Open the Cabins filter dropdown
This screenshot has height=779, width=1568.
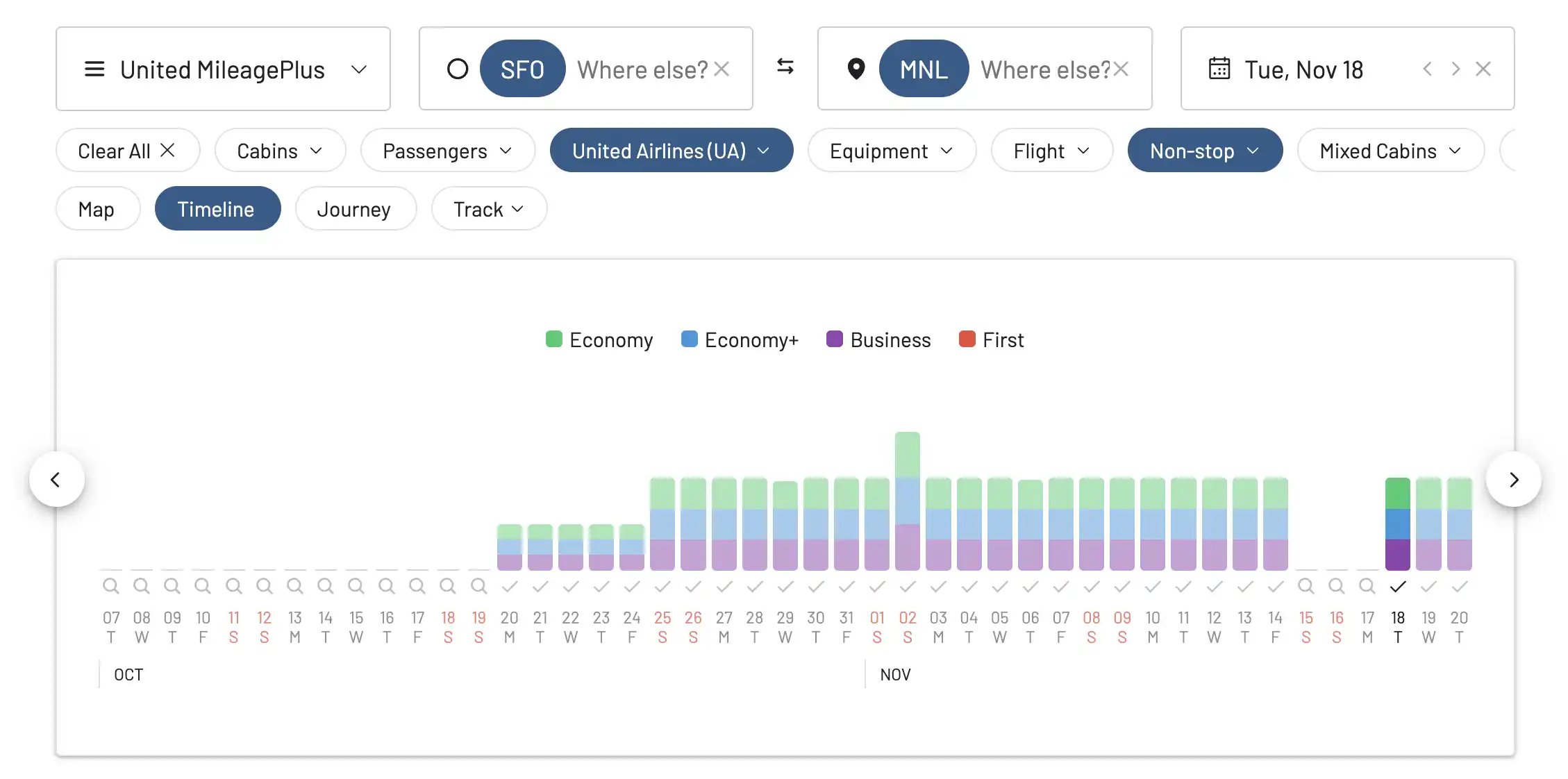click(280, 151)
